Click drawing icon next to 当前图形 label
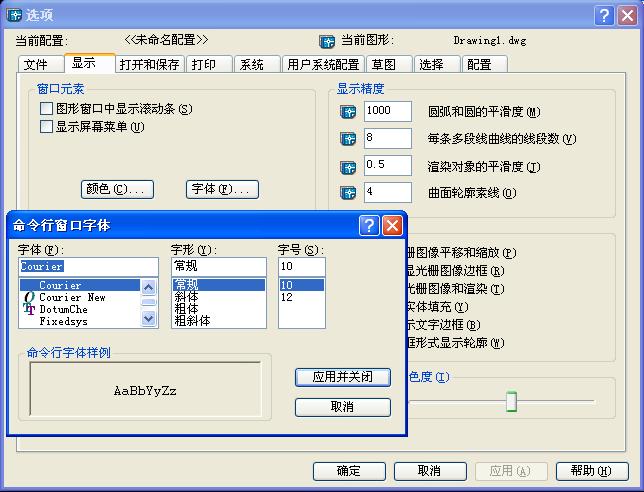Image resolution: width=644 pixels, height=492 pixels. [x=327, y=41]
